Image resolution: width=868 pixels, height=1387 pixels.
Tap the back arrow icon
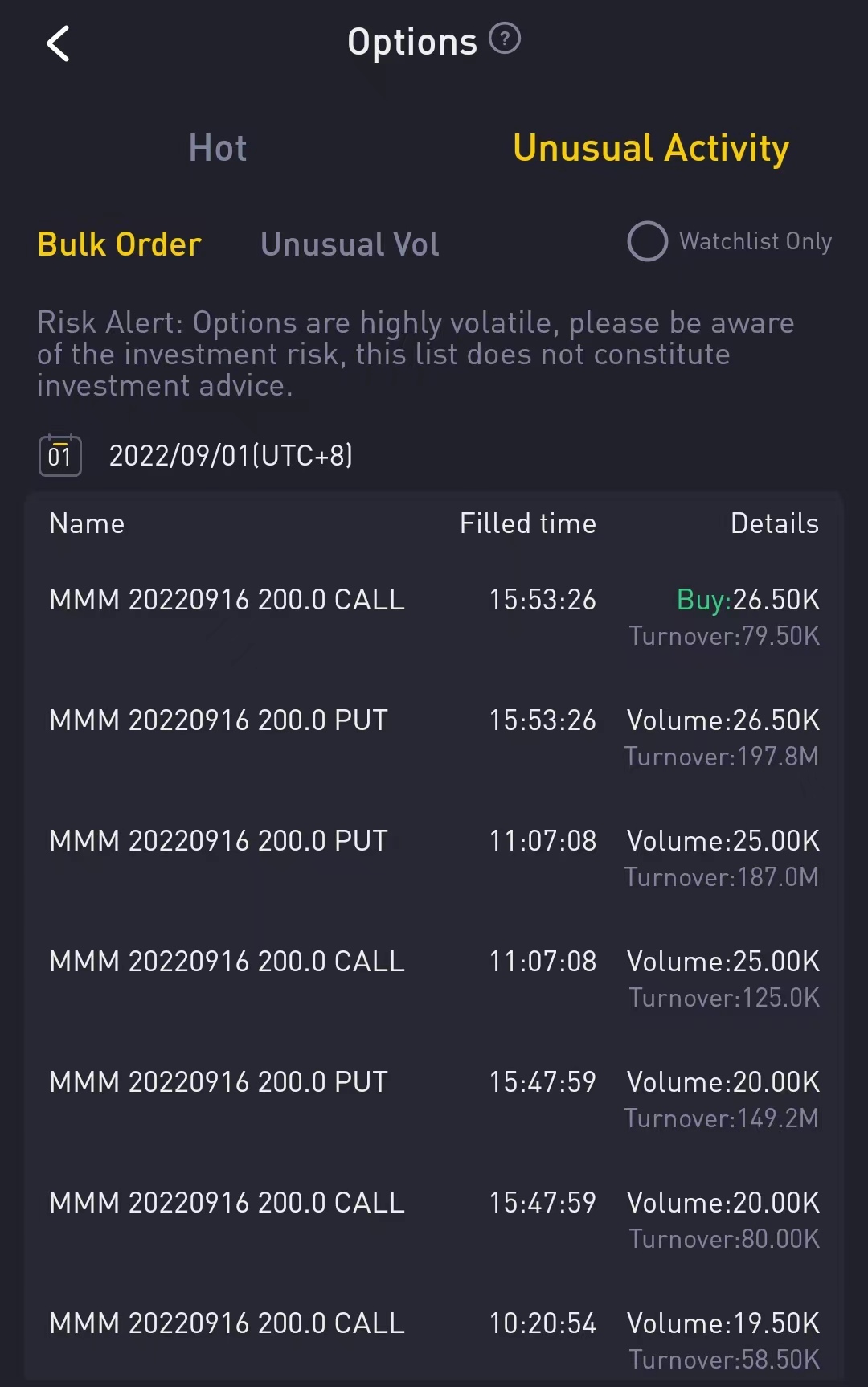pos(59,43)
